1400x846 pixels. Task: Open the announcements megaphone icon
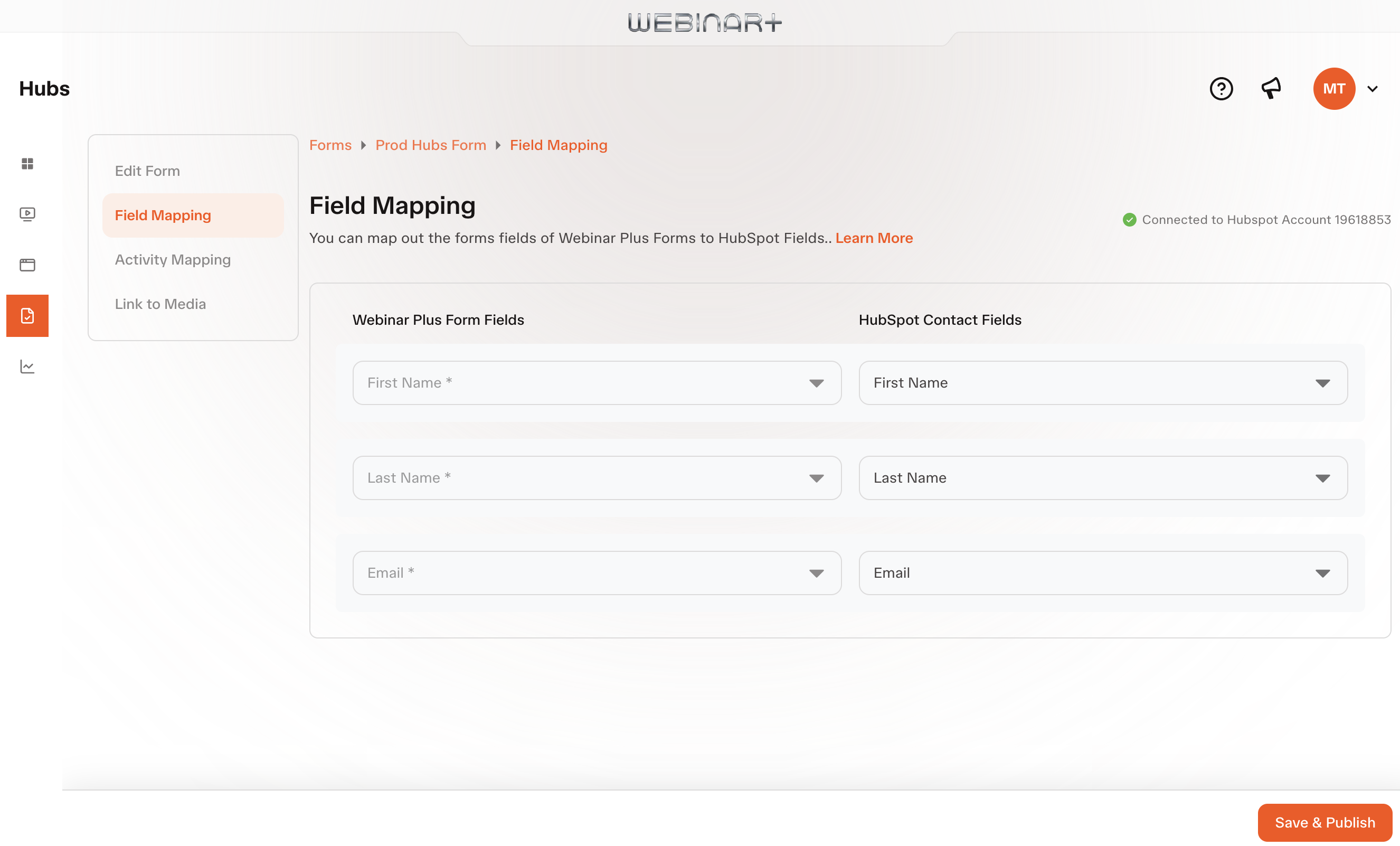[x=1271, y=89]
